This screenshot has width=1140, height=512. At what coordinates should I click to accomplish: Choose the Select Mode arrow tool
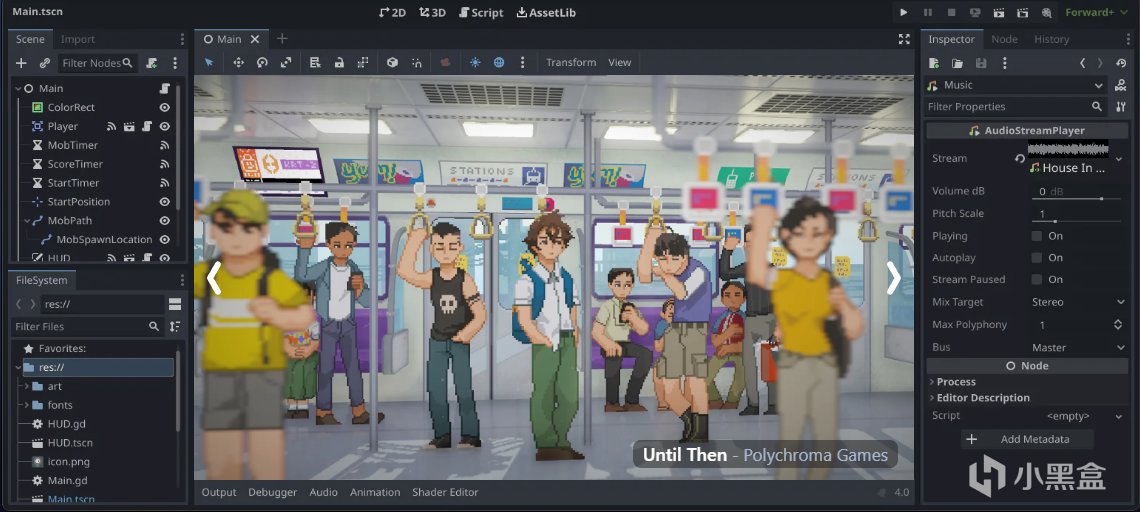coord(209,63)
